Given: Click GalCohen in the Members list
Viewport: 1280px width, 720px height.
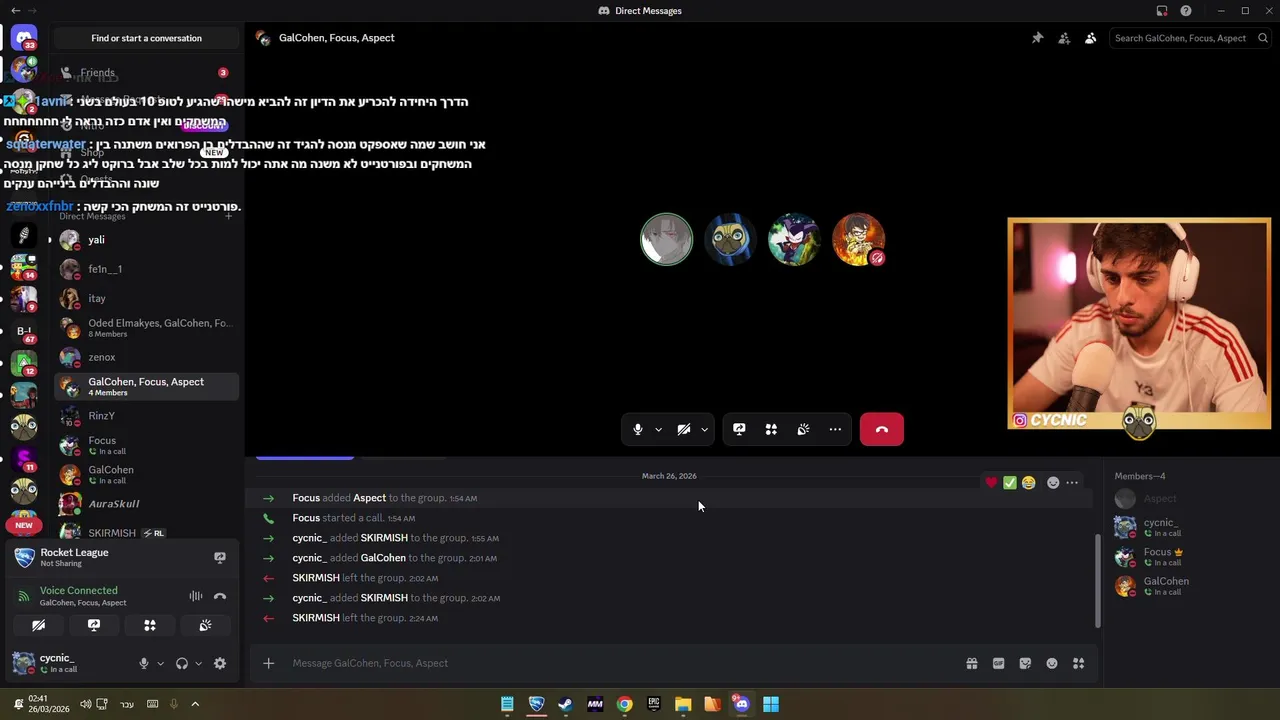Looking at the screenshot, I should (1186, 586).
